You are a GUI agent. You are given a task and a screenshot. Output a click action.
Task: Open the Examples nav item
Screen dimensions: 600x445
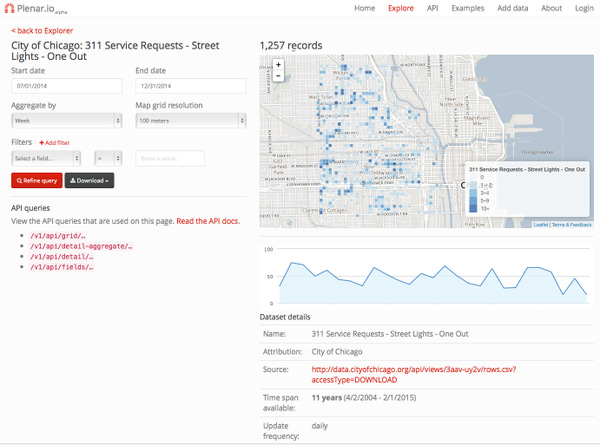pyautogui.click(x=468, y=8)
